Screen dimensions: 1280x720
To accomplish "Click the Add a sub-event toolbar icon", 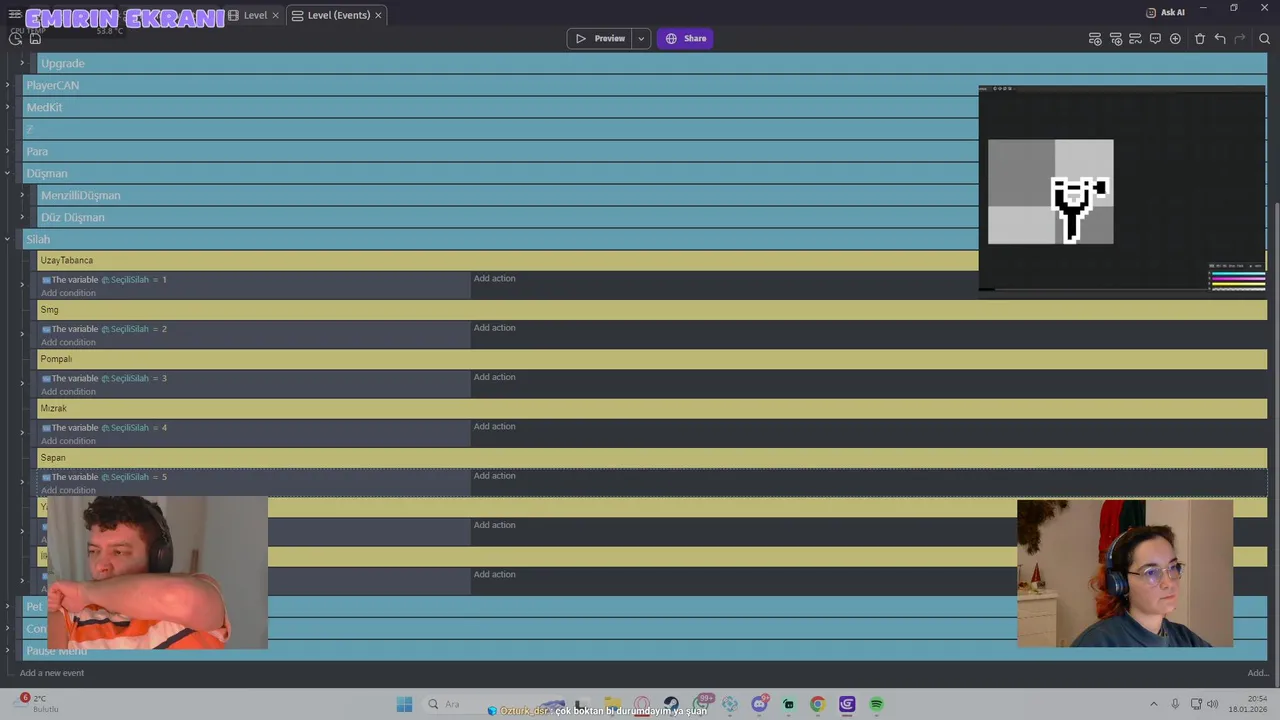I will click(x=1115, y=39).
